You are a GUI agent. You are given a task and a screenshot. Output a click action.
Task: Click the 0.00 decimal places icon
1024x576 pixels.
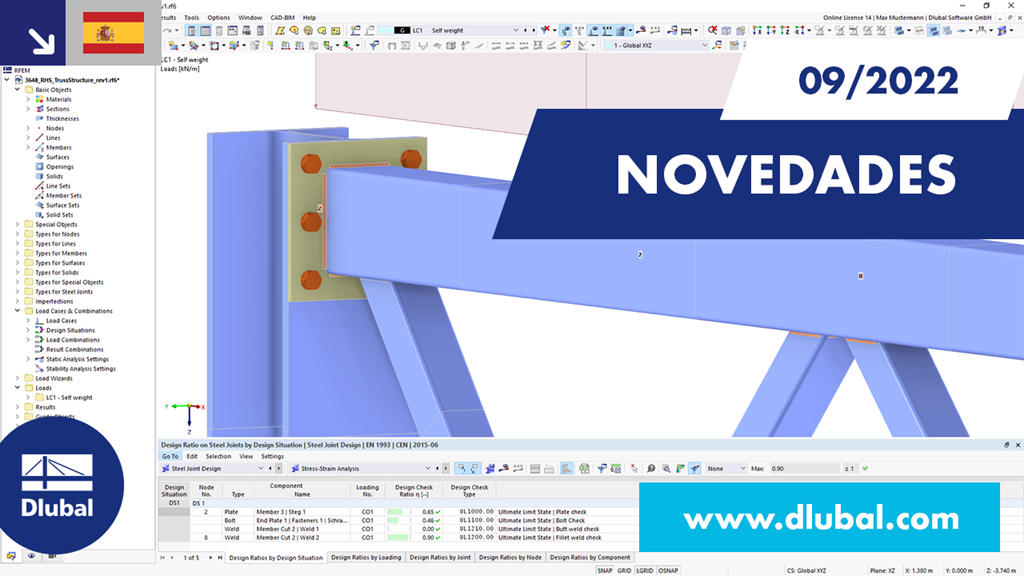point(615,468)
